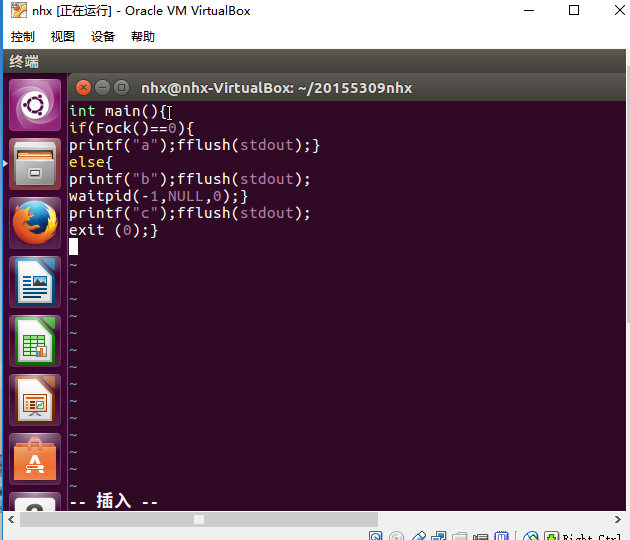Place cursor on 'exit (0);}' line

[114, 230]
